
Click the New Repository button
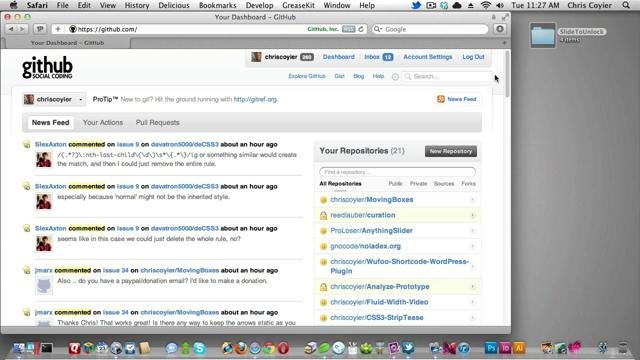(x=451, y=151)
